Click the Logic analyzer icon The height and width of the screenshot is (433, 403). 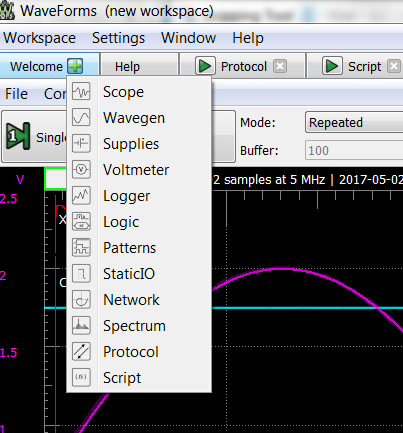coord(81,222)
